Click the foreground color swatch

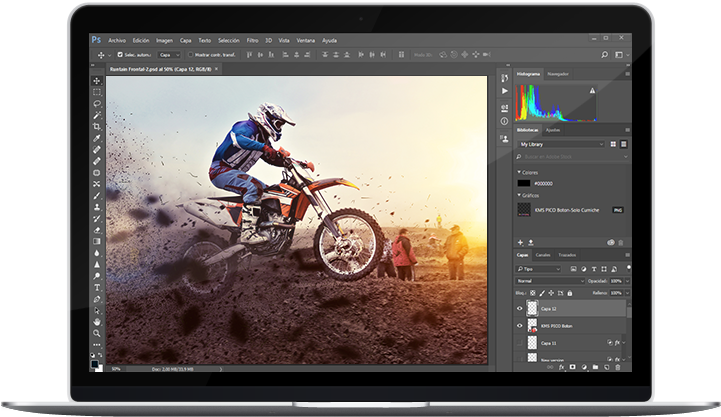tap(95, 364)
